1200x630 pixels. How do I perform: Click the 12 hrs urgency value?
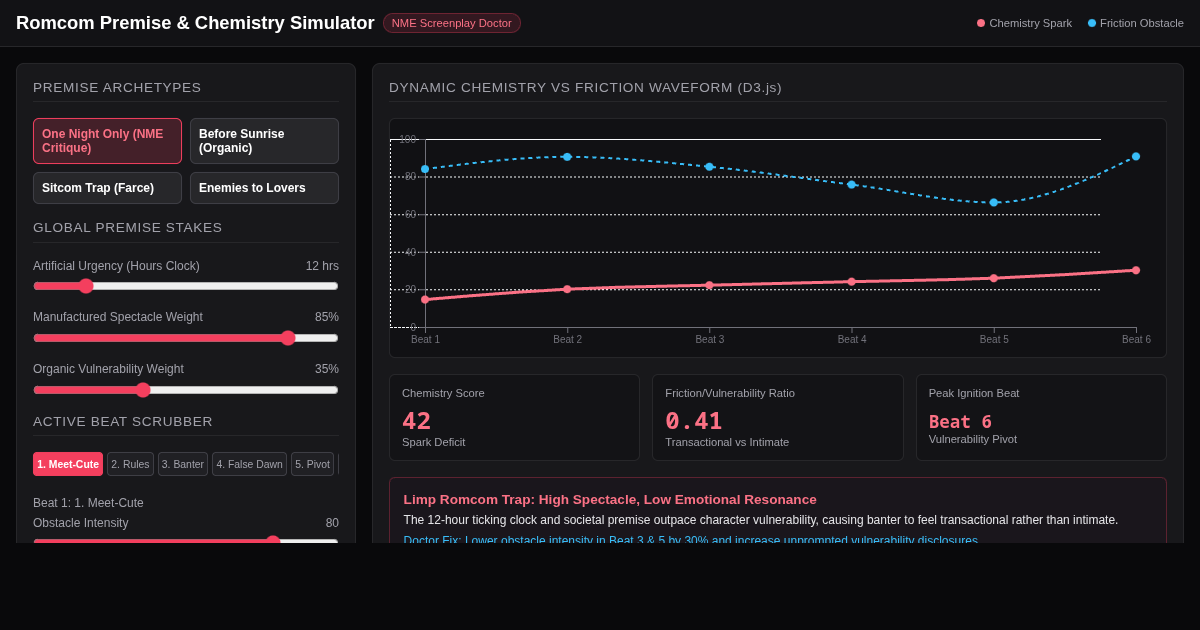[322, 266]
